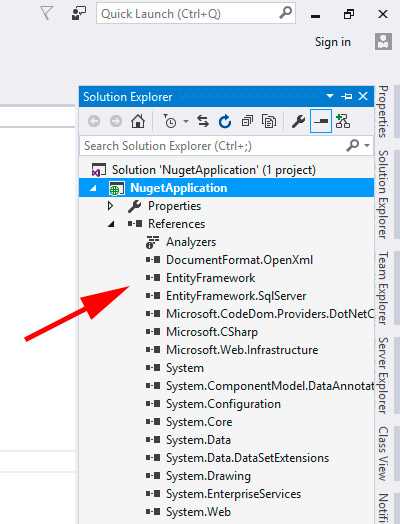Open the Team Explorer side tab

click(x=383, y=288)
